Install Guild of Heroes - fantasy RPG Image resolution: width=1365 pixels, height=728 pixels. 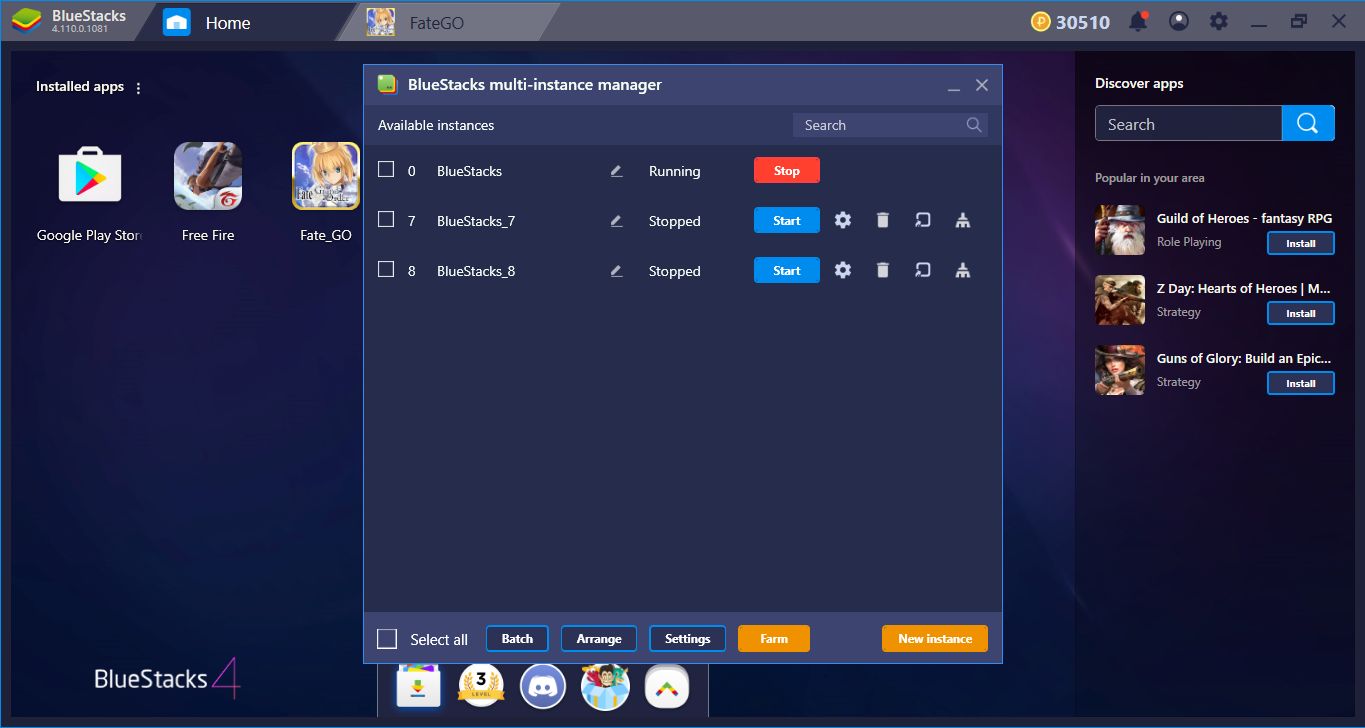click(x=1301, y=243)
